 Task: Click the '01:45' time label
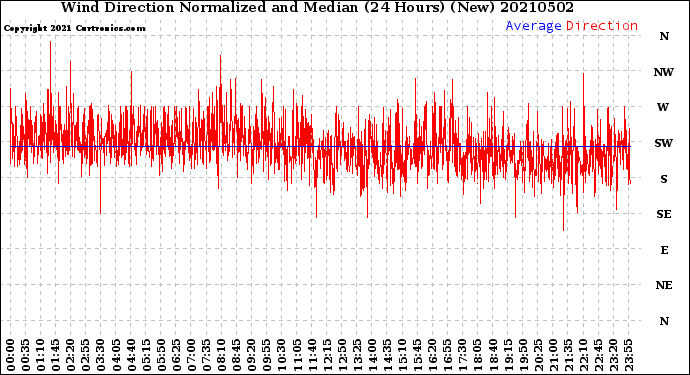tap(56, 355)
